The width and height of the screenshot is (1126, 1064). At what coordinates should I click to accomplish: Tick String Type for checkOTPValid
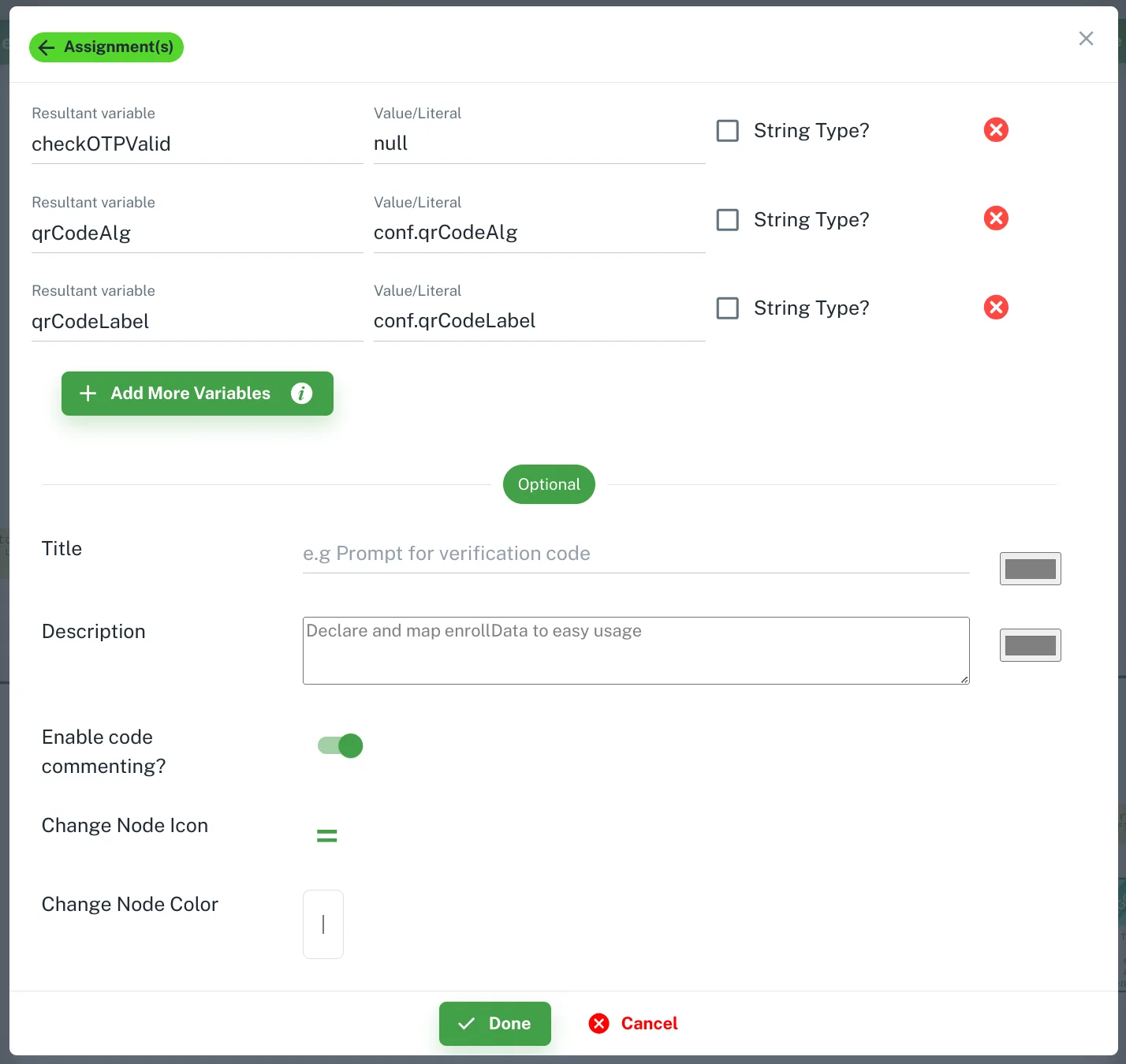point(727,130)
